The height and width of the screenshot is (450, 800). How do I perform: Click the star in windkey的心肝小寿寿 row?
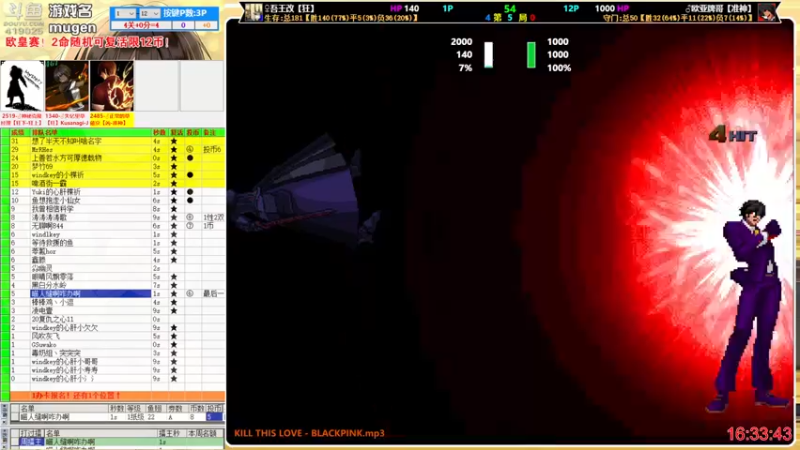[173, 370]
